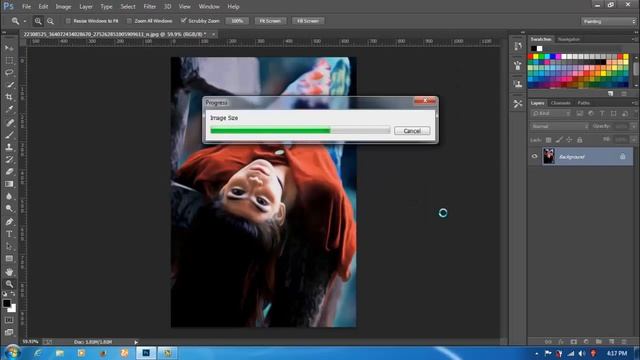Open the Swatches panel options menu
The image size is (640, 360).
[x=634, y=39]
